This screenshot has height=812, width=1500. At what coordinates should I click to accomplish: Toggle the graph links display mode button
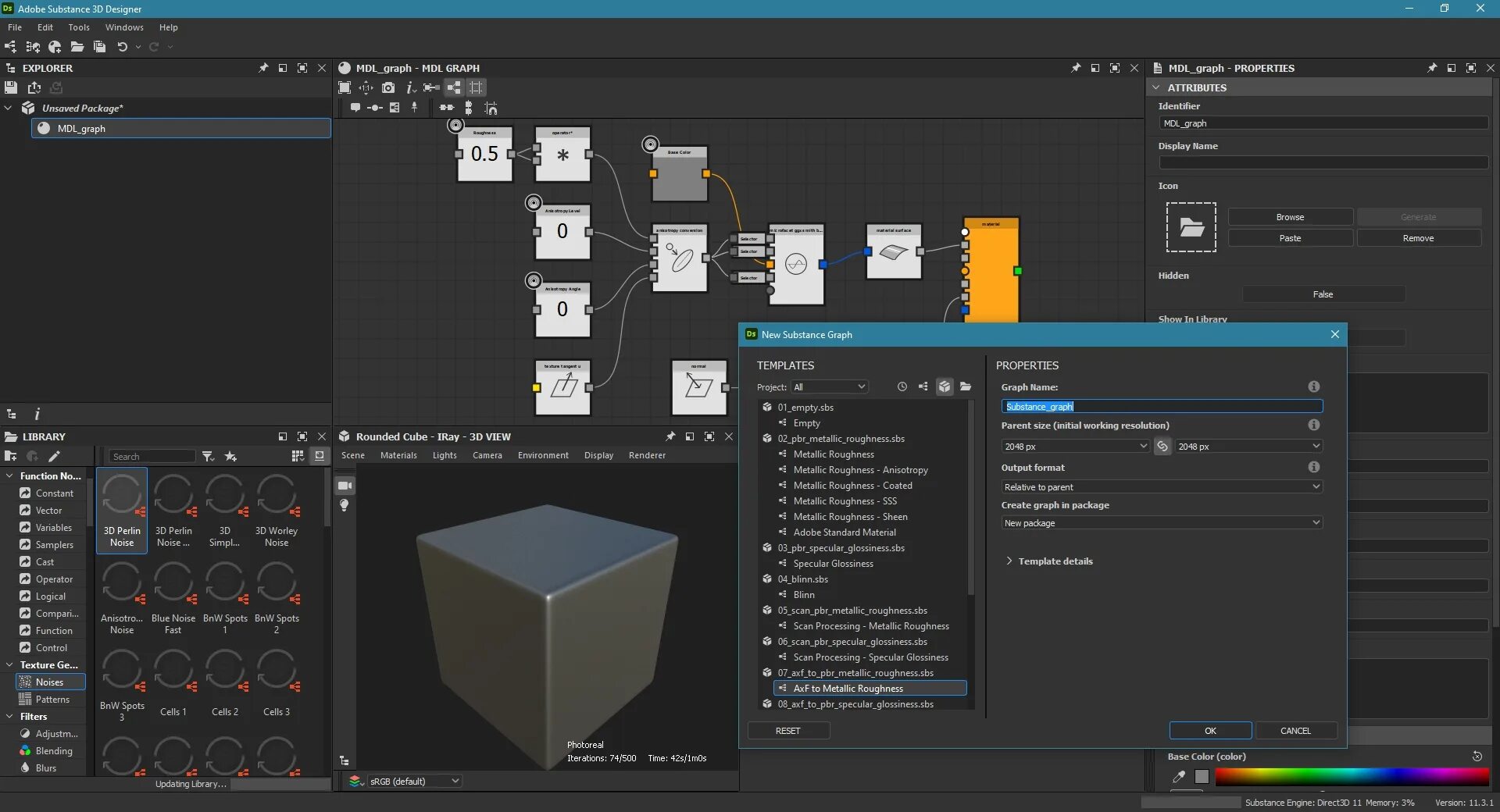(454, 87)
